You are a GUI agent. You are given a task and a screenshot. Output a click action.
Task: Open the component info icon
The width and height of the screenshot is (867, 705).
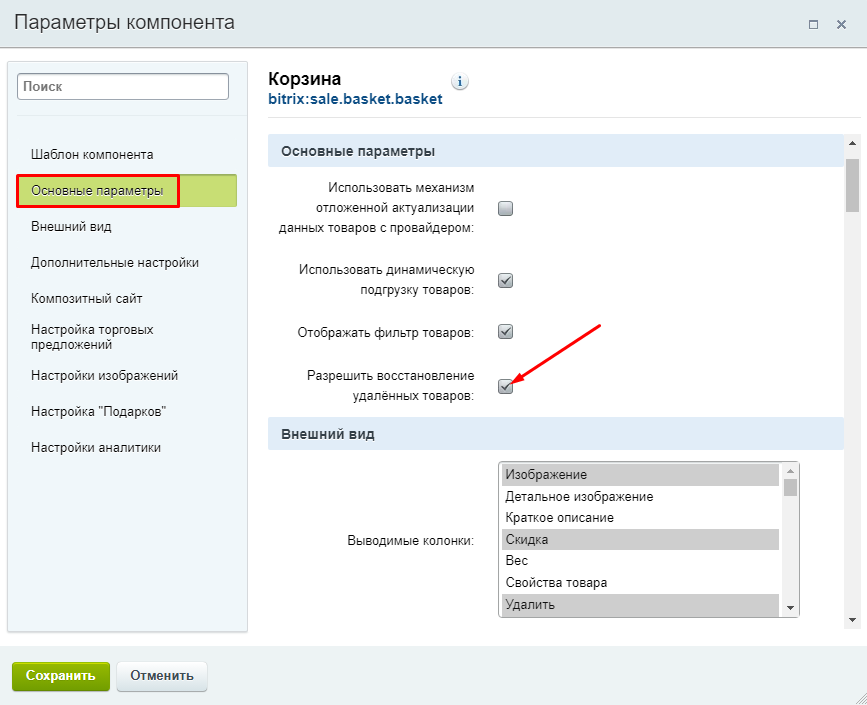(x=459, y=82)
